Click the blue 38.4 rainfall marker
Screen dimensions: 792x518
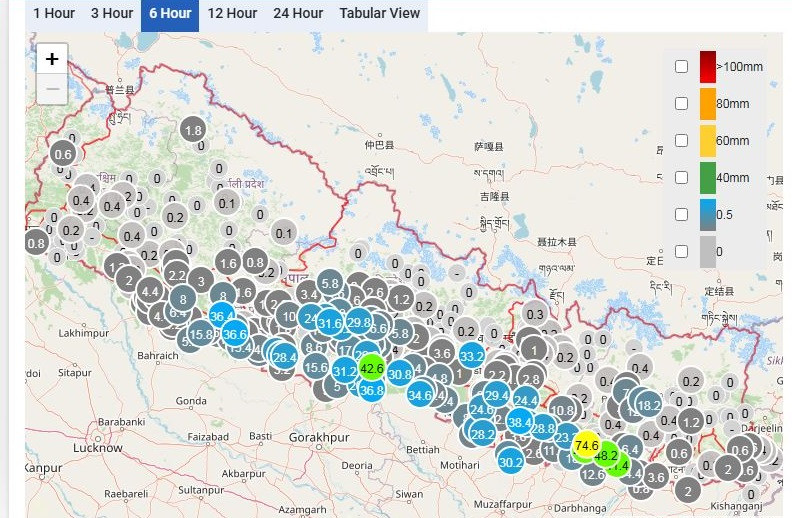(519, 422)
